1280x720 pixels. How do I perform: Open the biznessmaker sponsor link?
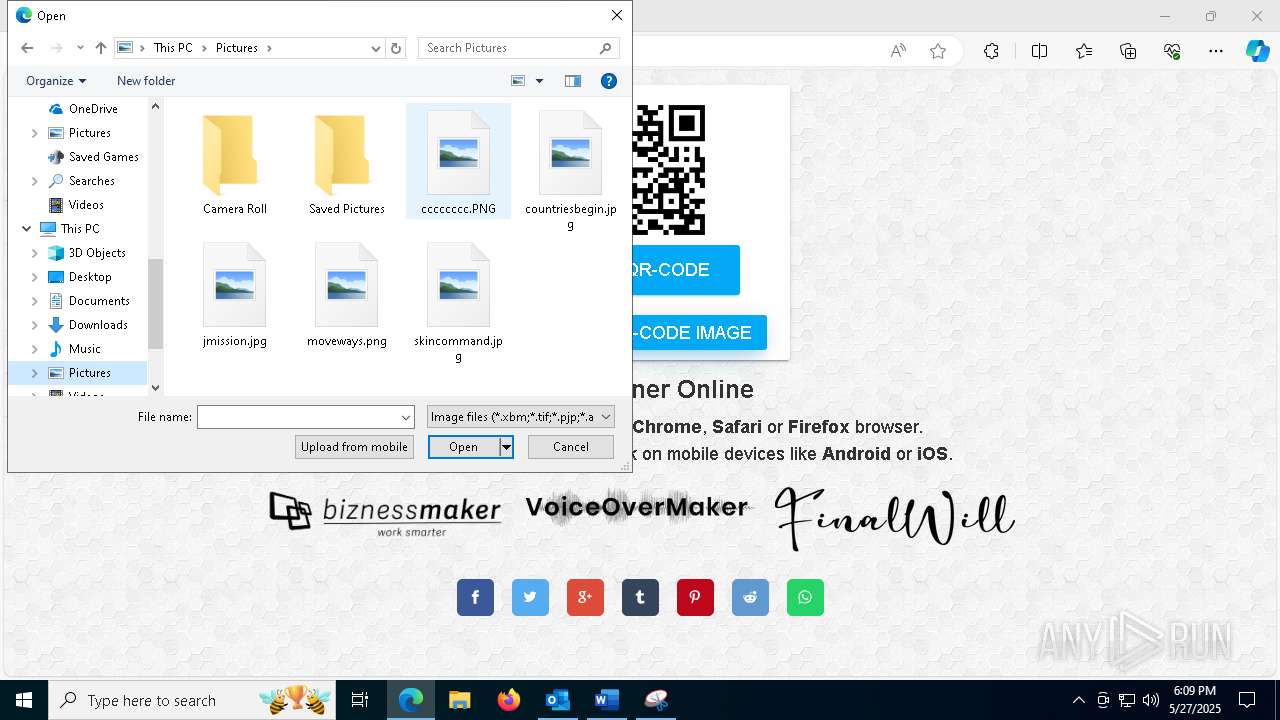click(385, 514)
